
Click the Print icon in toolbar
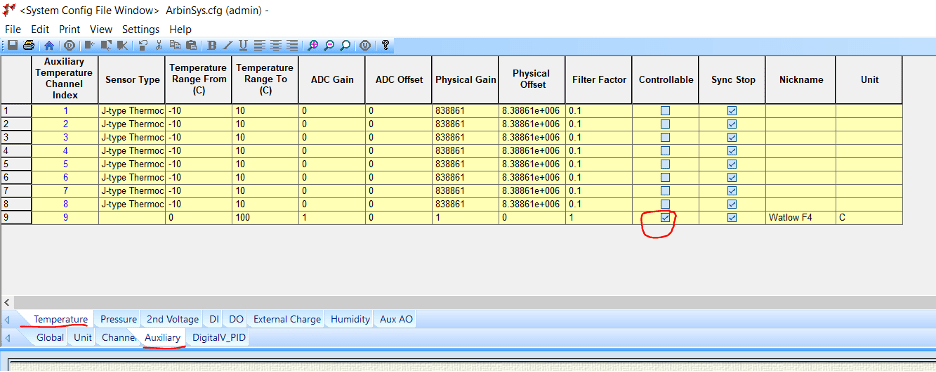(x=28, y=45)
